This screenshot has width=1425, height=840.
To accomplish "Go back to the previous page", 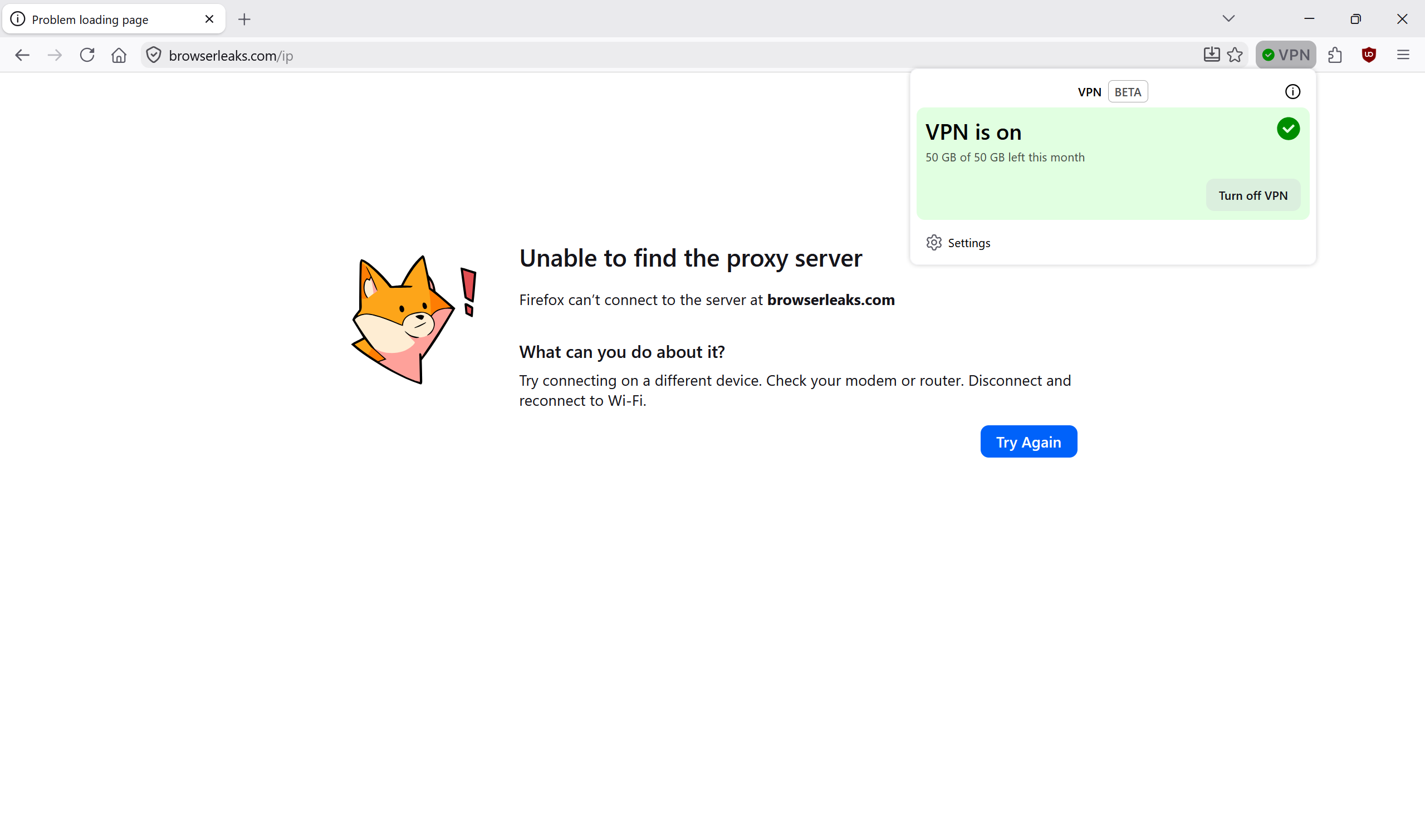I will tap(22, 55).
